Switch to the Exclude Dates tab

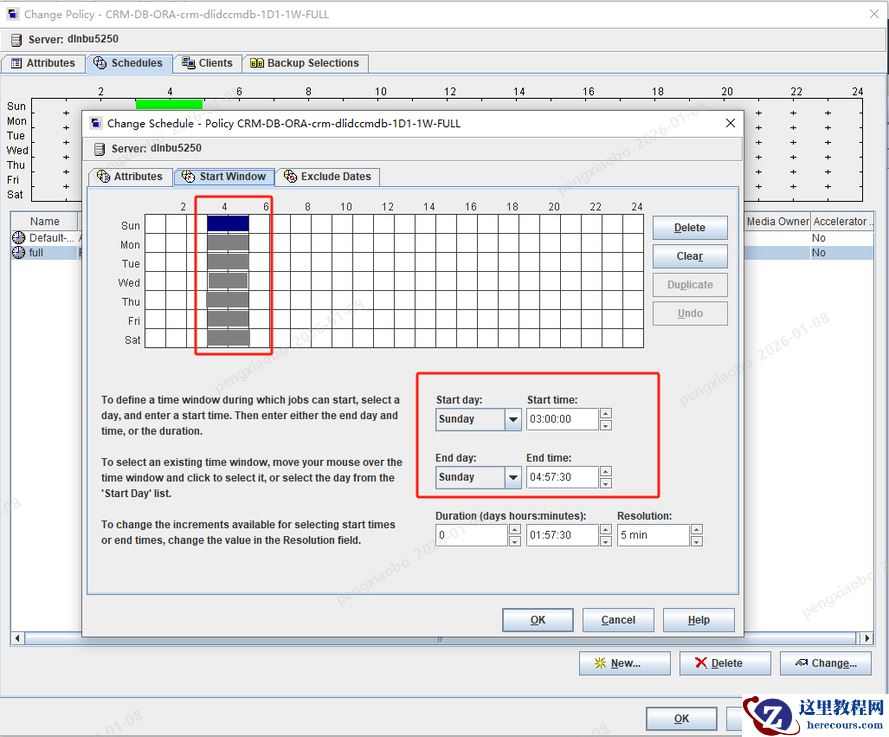click(327, 177)
